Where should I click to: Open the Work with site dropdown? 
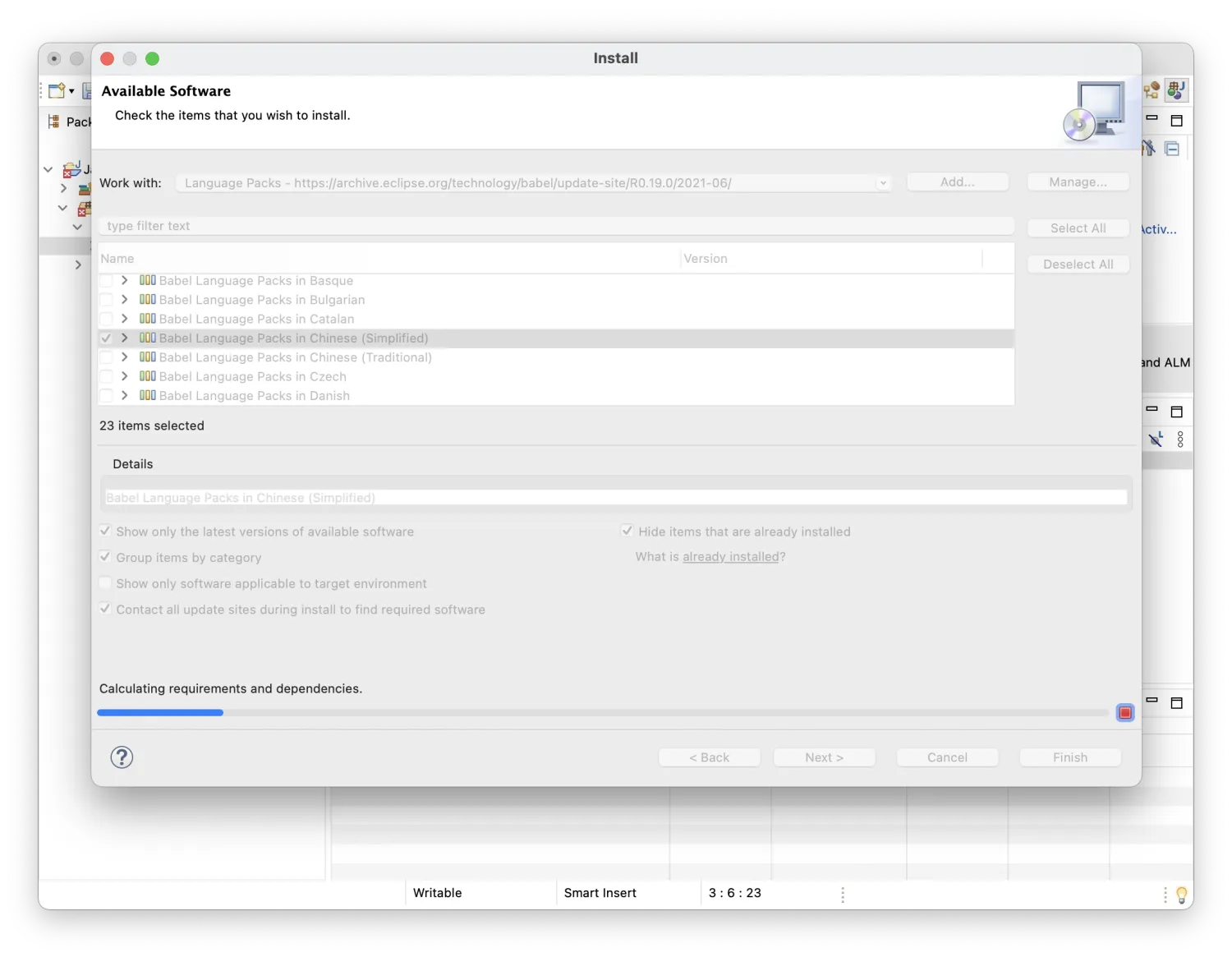[x=883, y=183]
